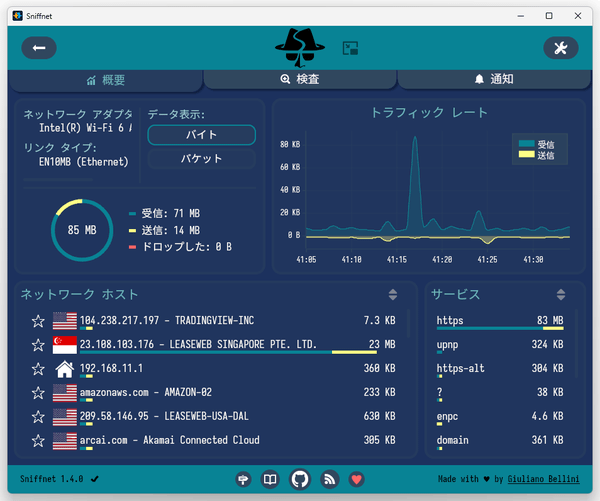Click the 受信 legend color swatch
The image size is (600, 501).
click(527, 144)
